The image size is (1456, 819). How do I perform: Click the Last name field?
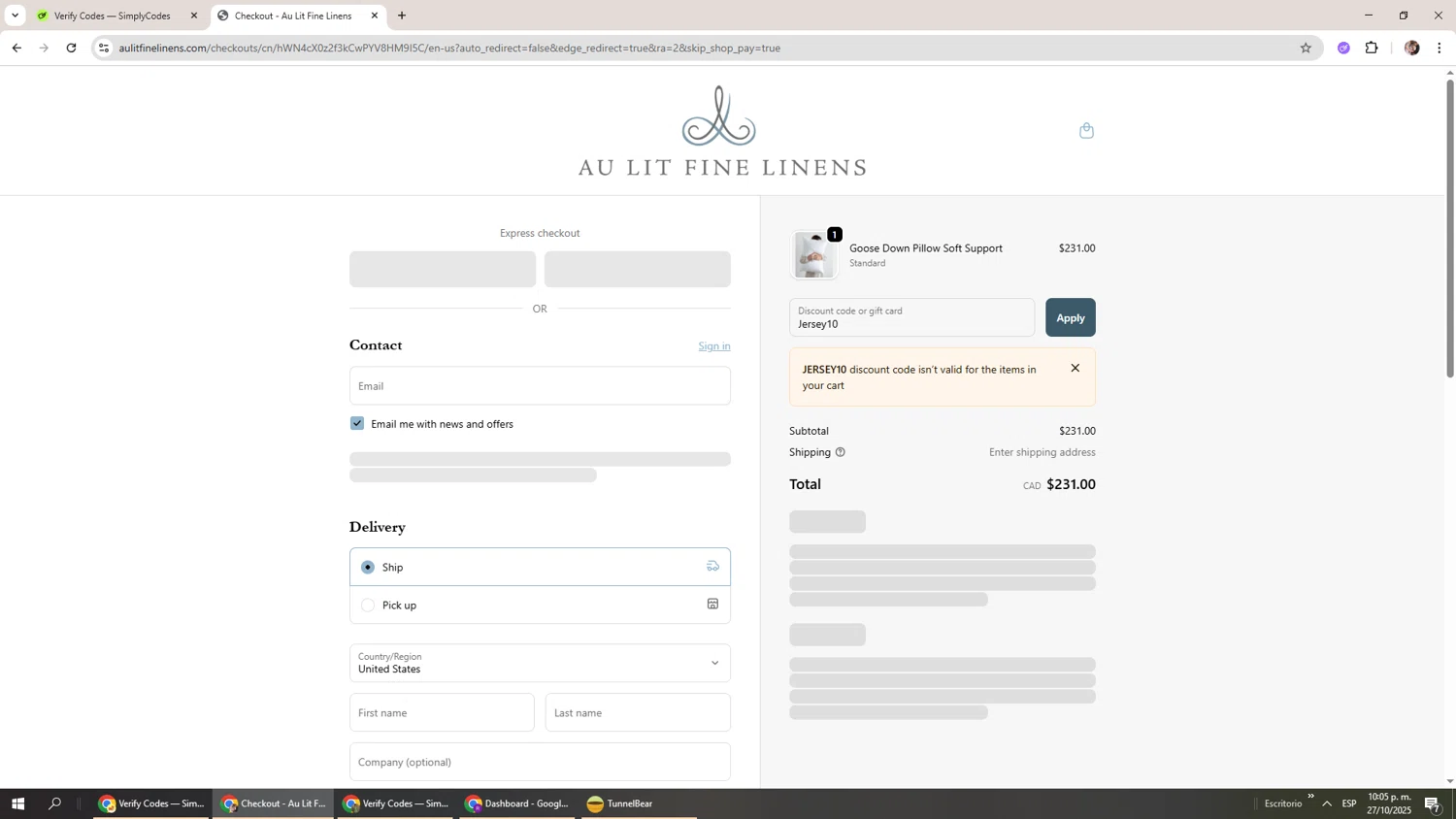tap(638, 712)
